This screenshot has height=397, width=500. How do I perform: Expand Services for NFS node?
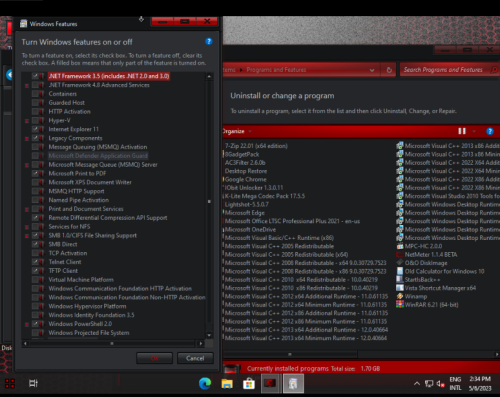click(27, 227)
